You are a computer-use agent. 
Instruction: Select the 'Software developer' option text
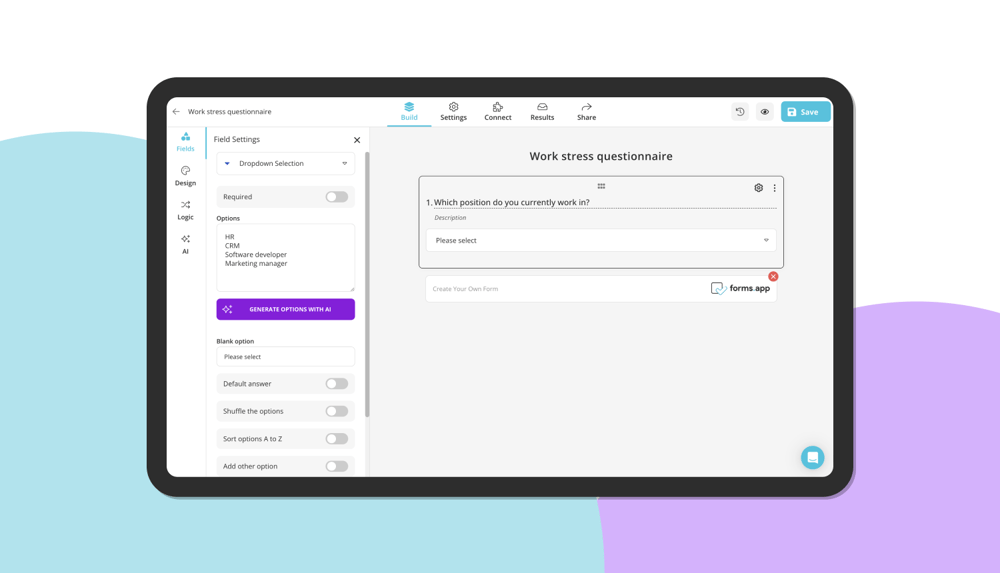(x=256, y=255)
